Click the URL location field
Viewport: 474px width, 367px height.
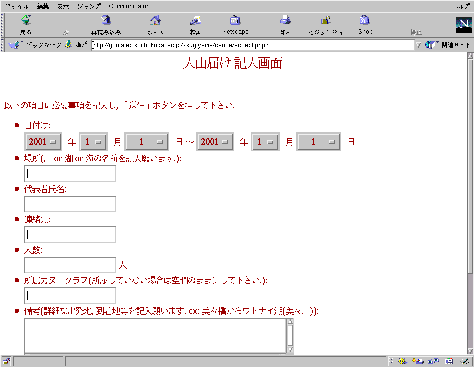pos(253,45)
